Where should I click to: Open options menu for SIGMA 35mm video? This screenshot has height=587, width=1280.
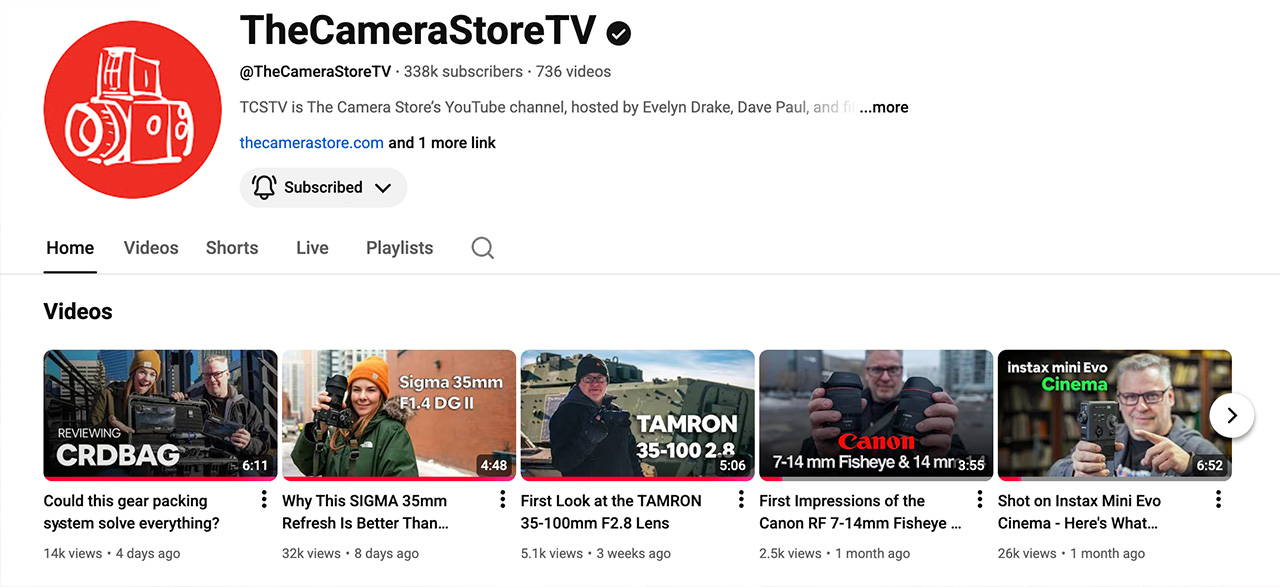[502, 500]
